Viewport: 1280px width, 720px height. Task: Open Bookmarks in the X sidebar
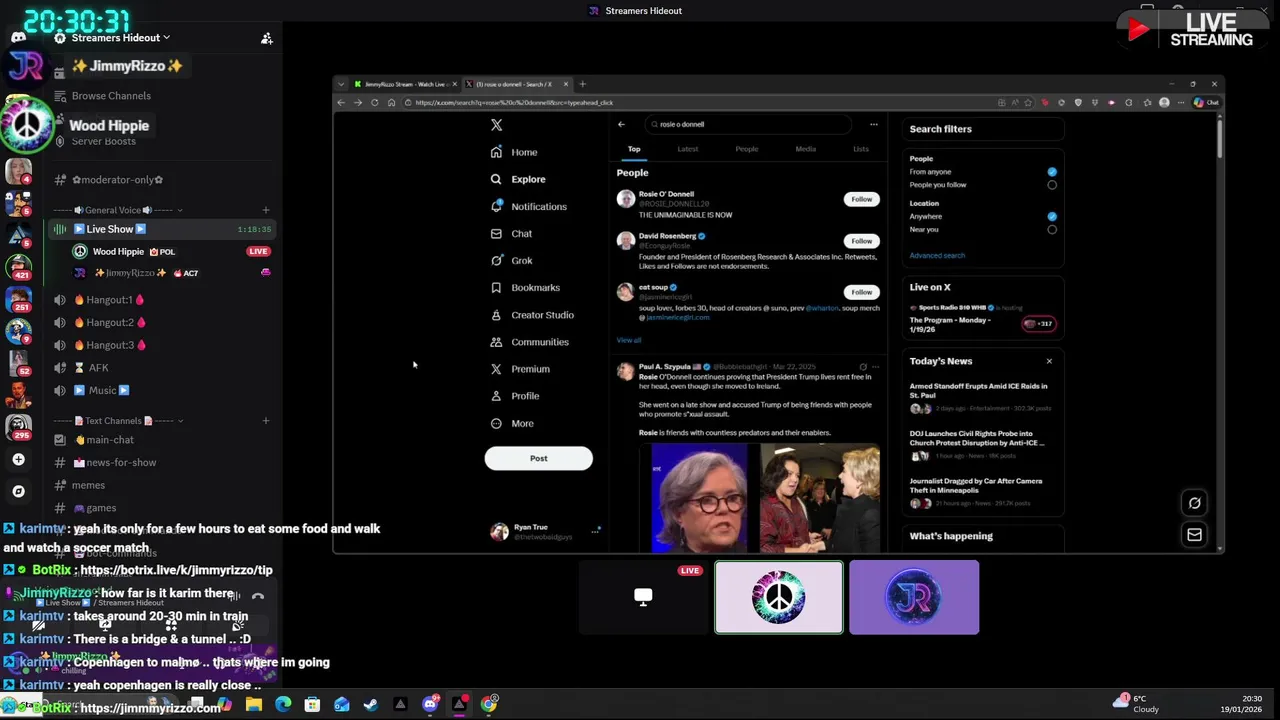pos(525,287)
